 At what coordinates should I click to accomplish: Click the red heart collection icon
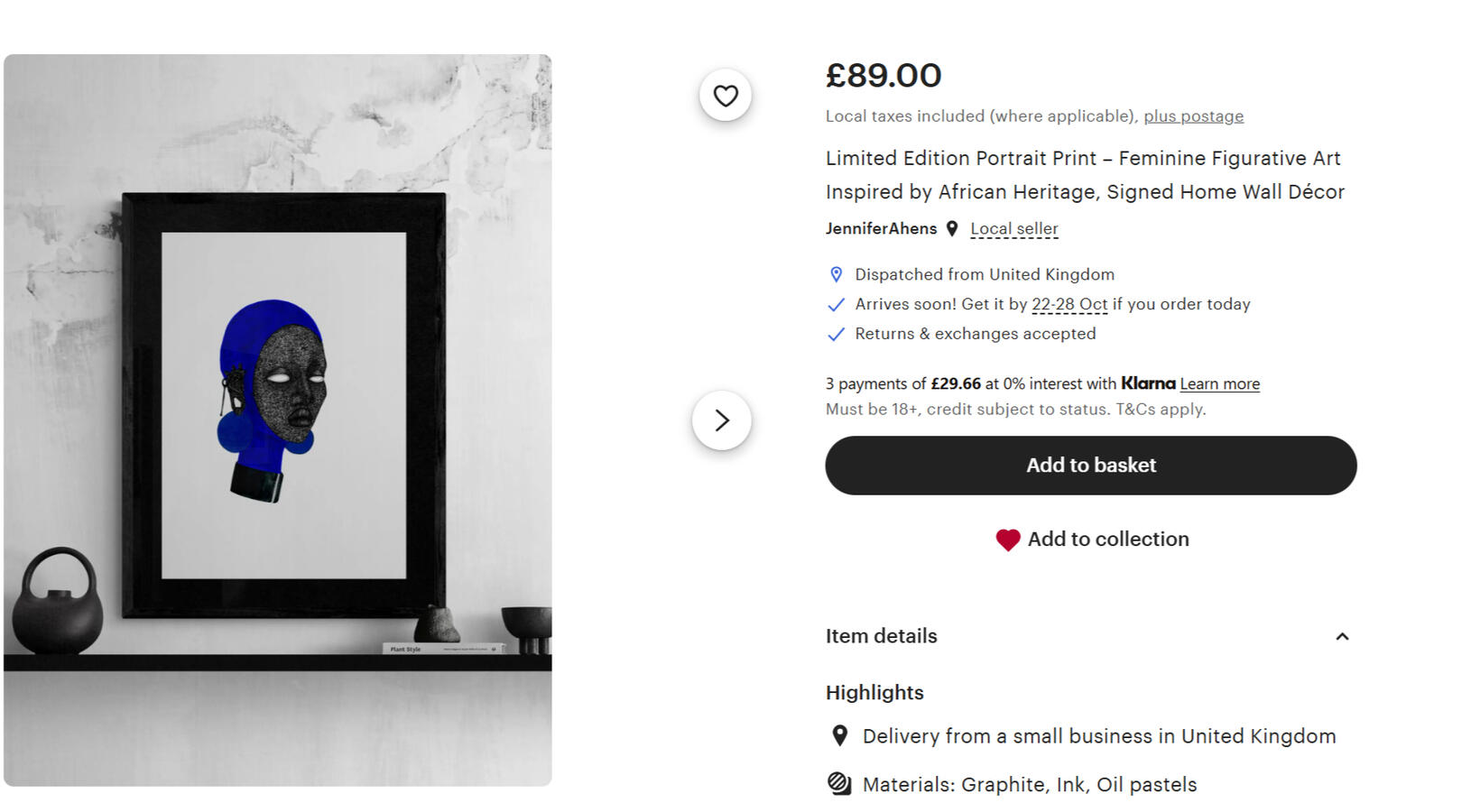(1007, 540)
